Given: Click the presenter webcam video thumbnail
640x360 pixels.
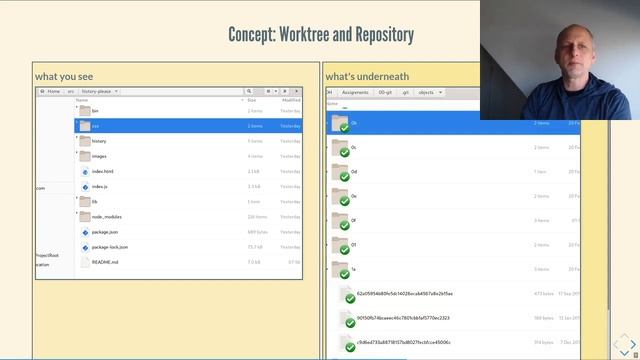Looking at the screenshot, I should pos(560,60).
